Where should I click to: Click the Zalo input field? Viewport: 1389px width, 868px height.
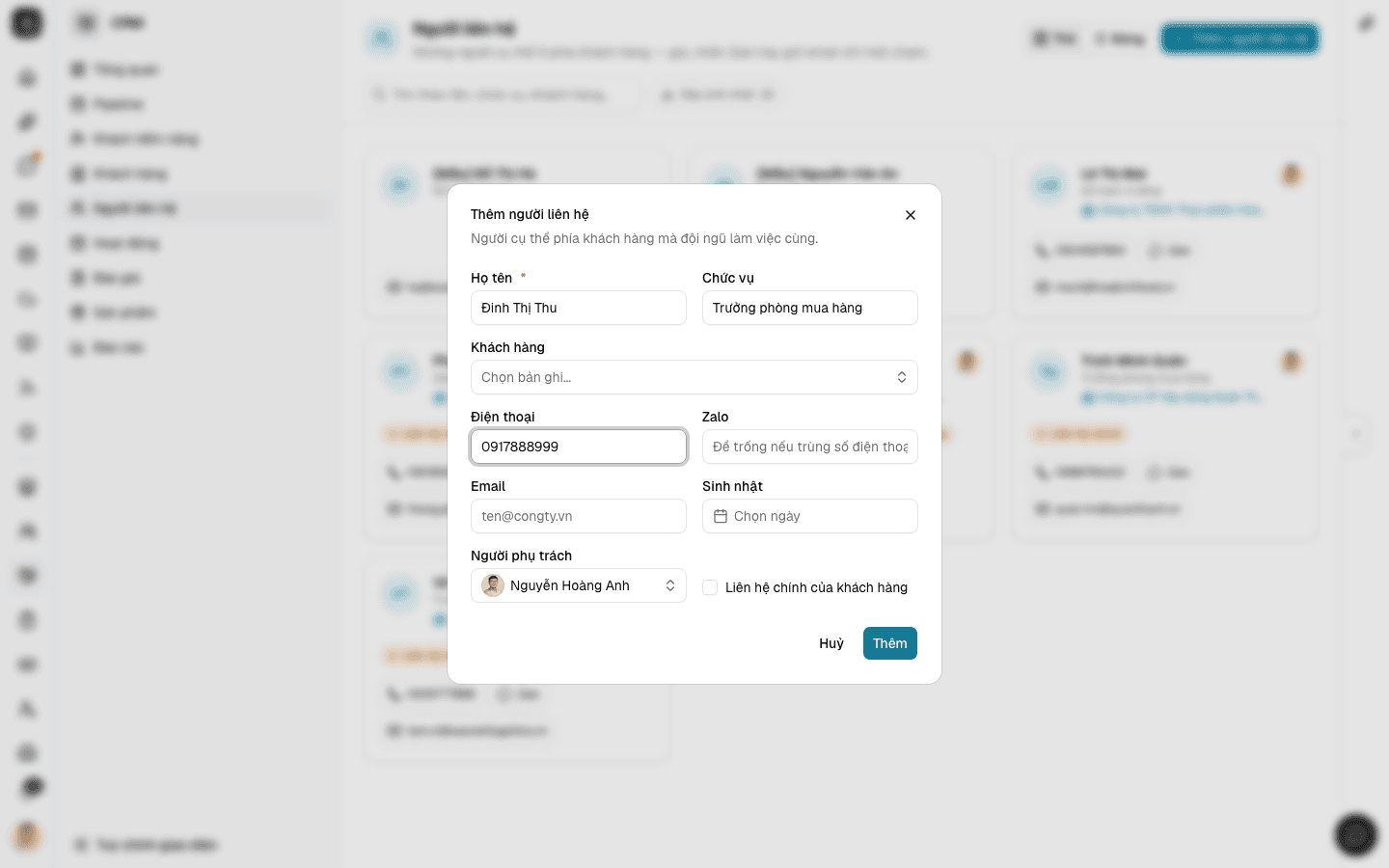coord(810,447)
